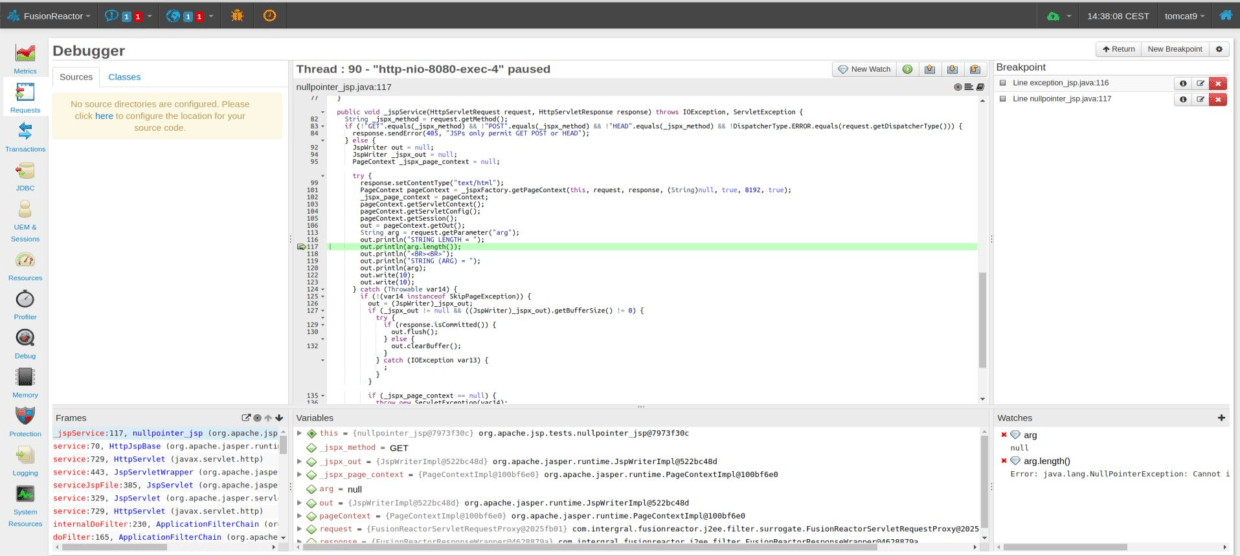Open the Profiler sidebar icon
This screenshot has height=556, width=1240.
(x=25, y=303)
